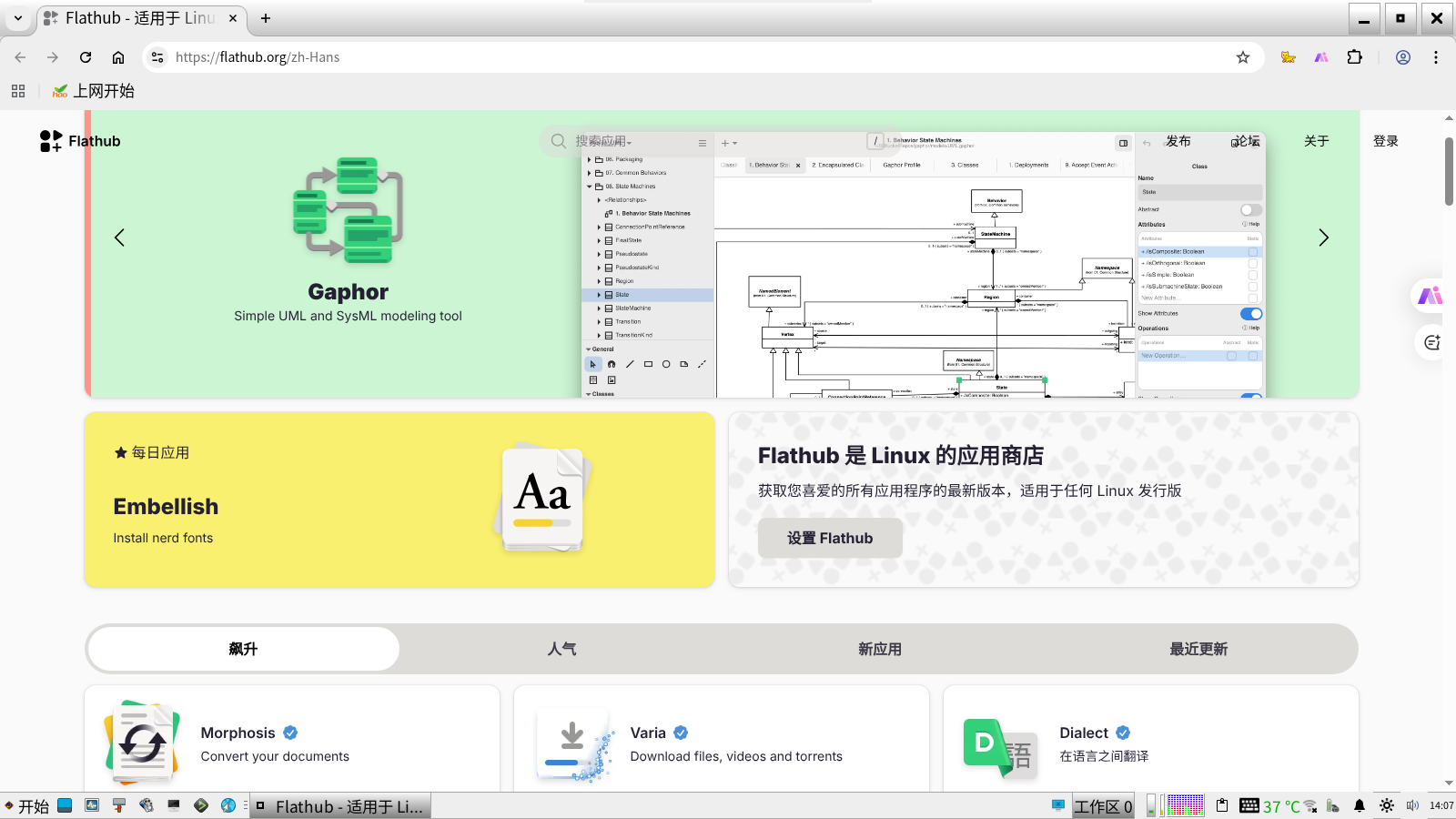Open the keyboard layout tray icon
This screenshot has width=1456, height=819.
[x=1249, y=805]
